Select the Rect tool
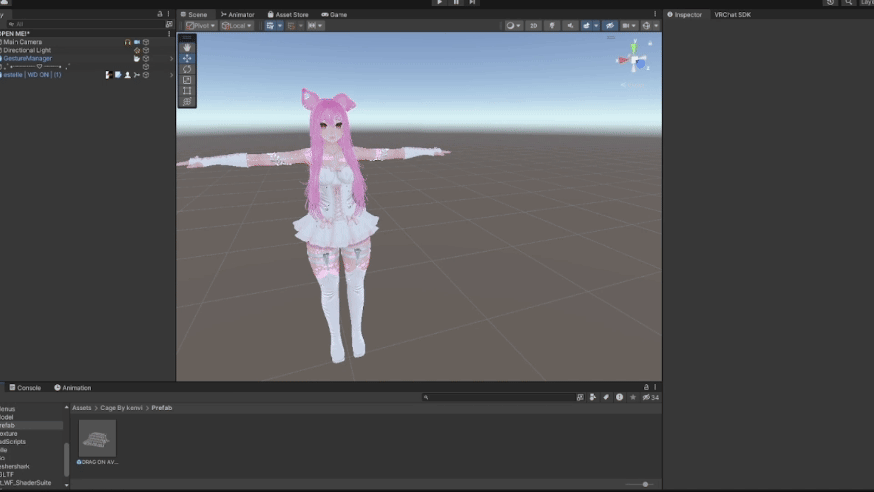The width and height of the screenshot is (874, 492). click(x=187, y=90)
